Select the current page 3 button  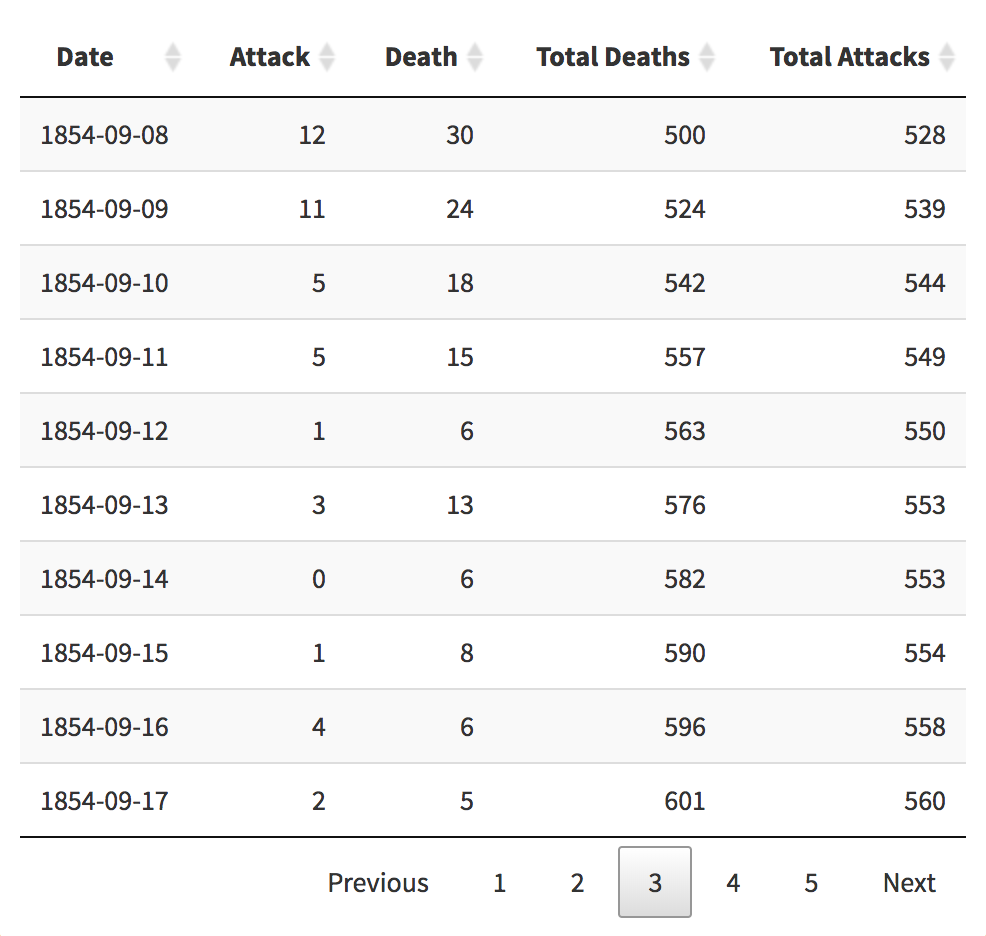click(655, 883)
